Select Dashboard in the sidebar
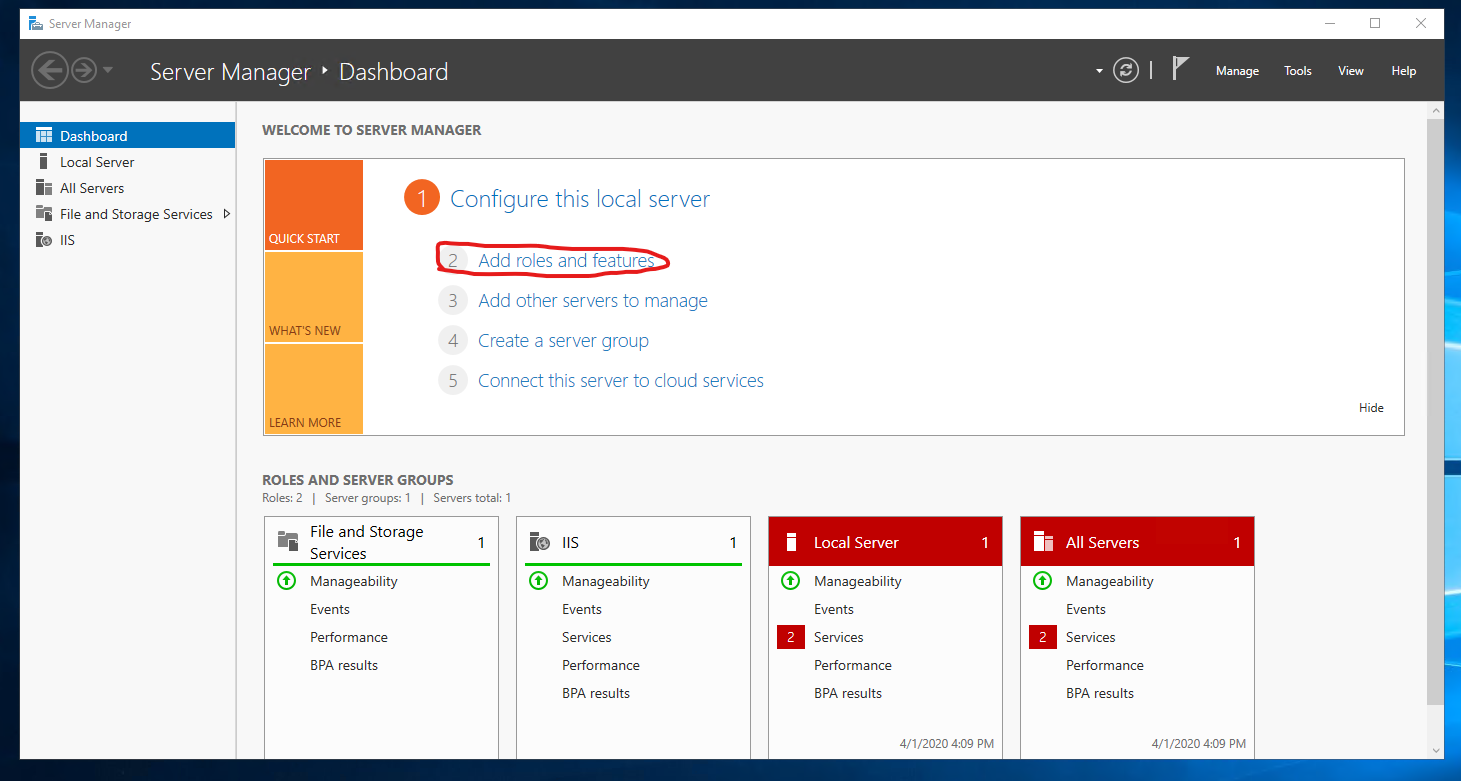 tap(127, 136)
